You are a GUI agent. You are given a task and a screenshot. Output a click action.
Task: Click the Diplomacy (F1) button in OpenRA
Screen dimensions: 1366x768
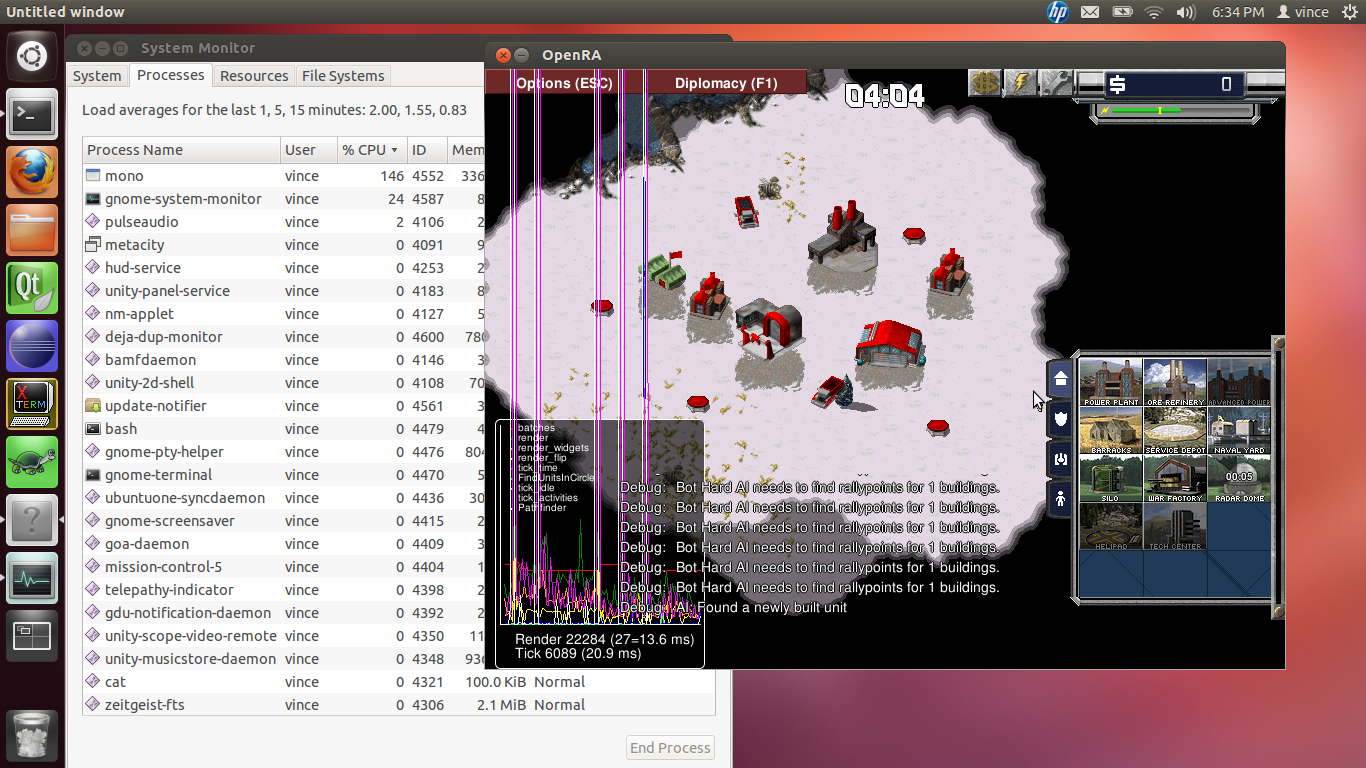[x=726, y=83]
